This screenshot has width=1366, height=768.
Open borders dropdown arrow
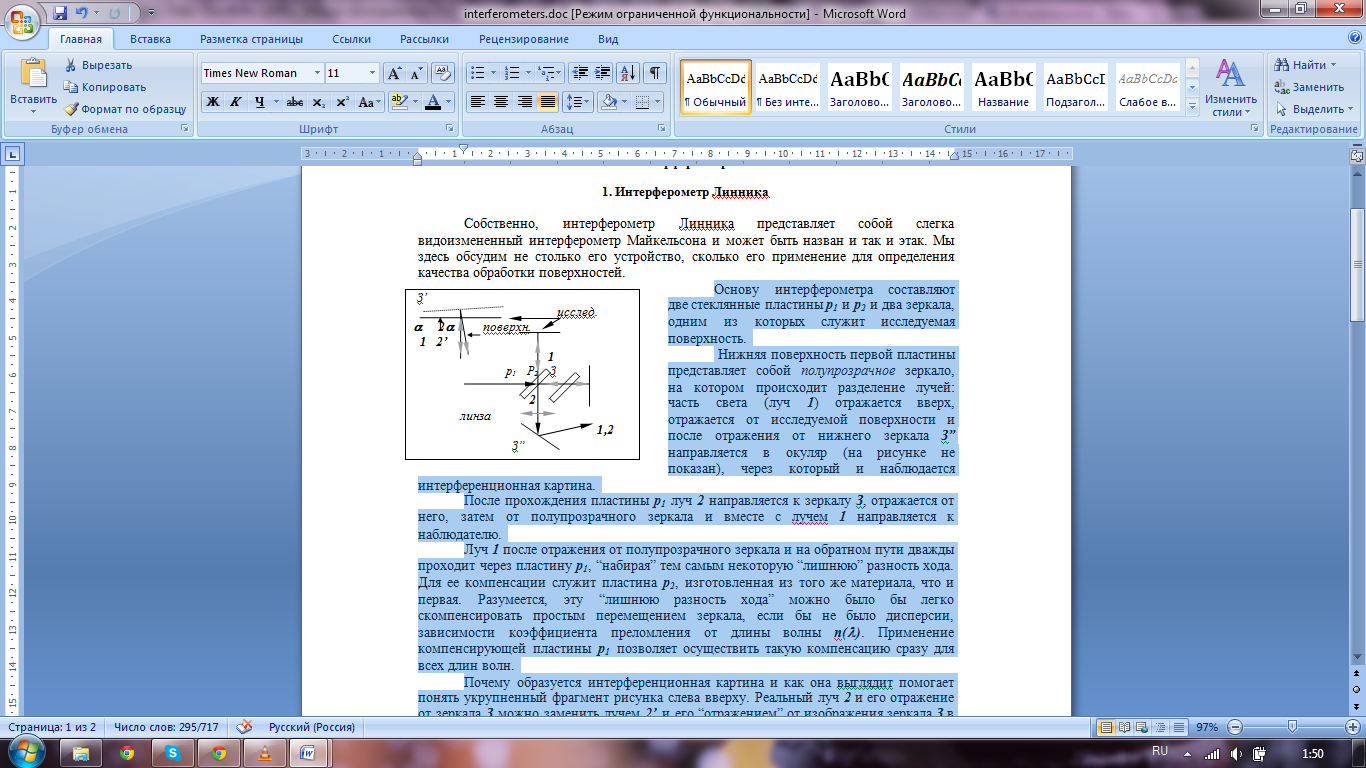pos(657,102)
